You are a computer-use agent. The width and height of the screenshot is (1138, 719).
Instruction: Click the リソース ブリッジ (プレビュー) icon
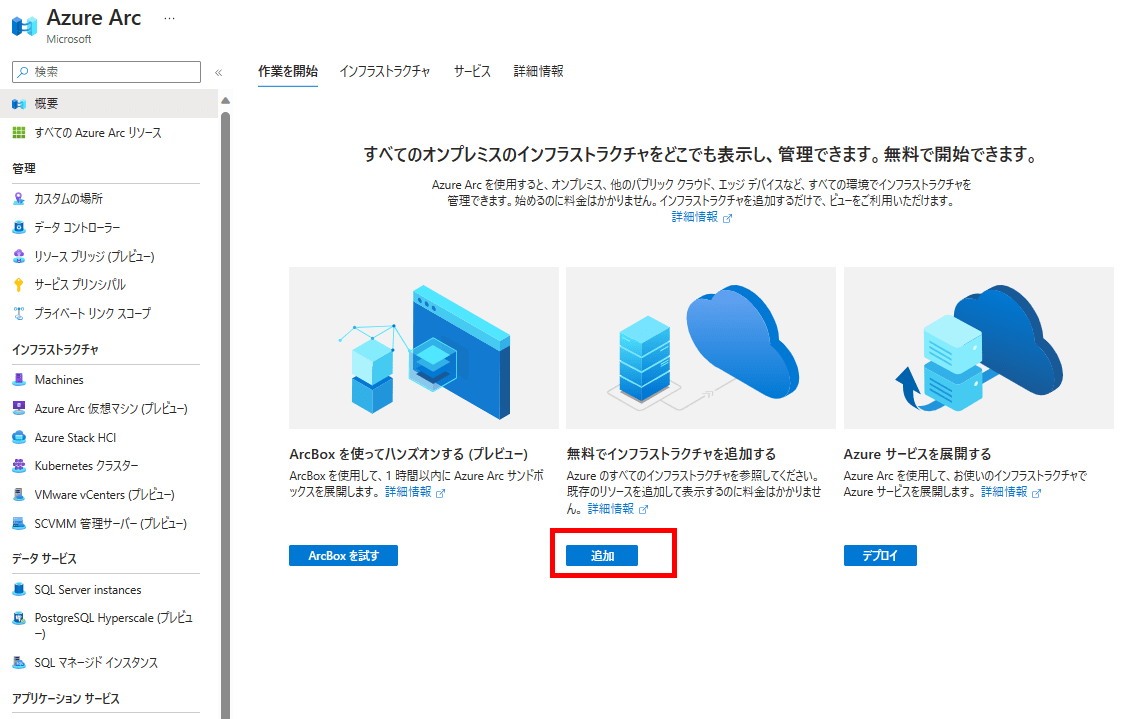[x=19, y=256]
